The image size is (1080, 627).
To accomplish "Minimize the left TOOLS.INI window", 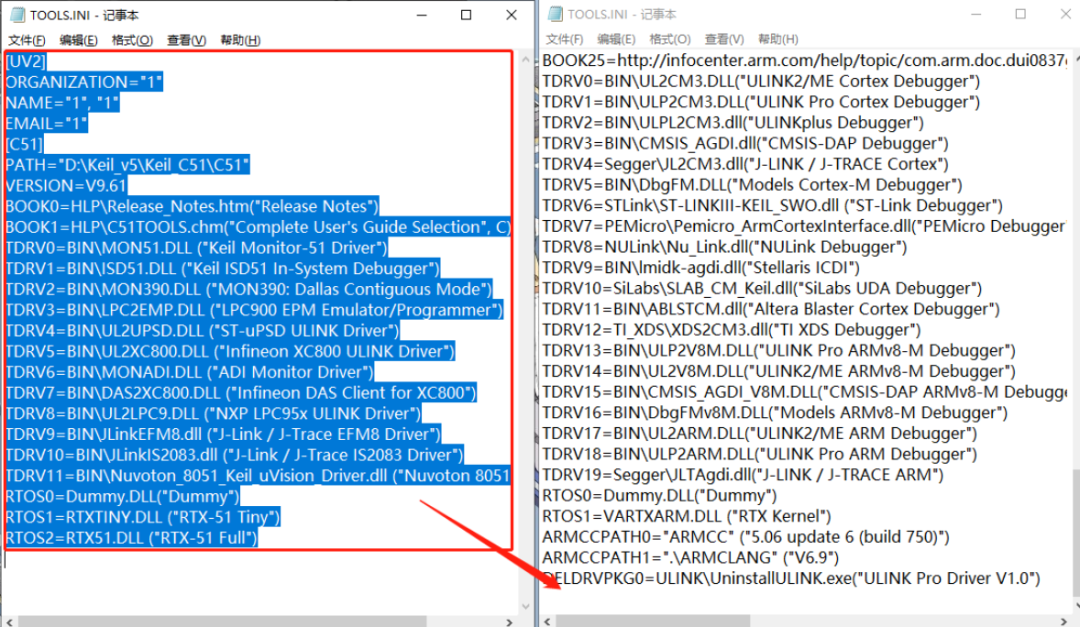I will pos(422,14).
